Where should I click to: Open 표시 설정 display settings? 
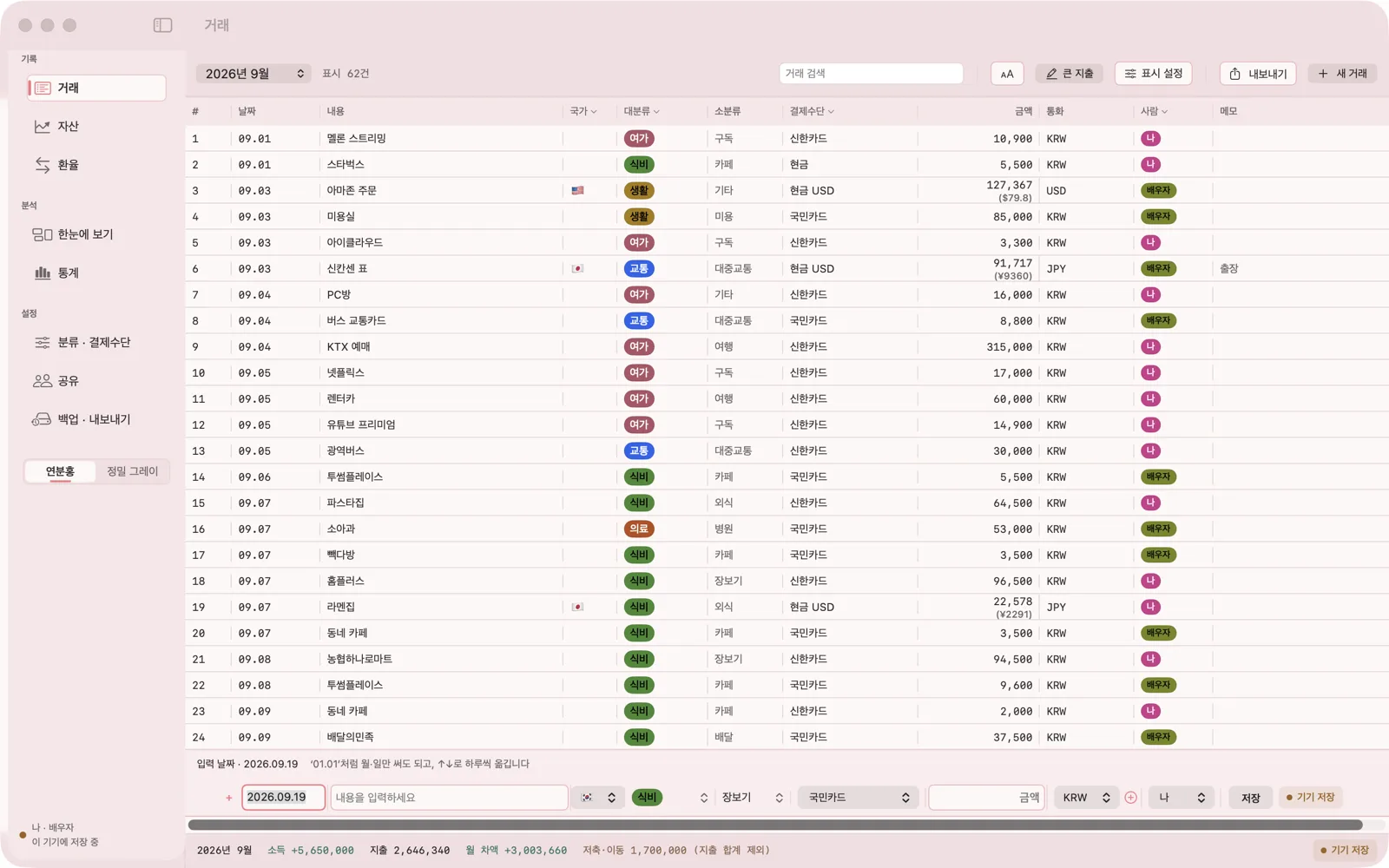1154,74
